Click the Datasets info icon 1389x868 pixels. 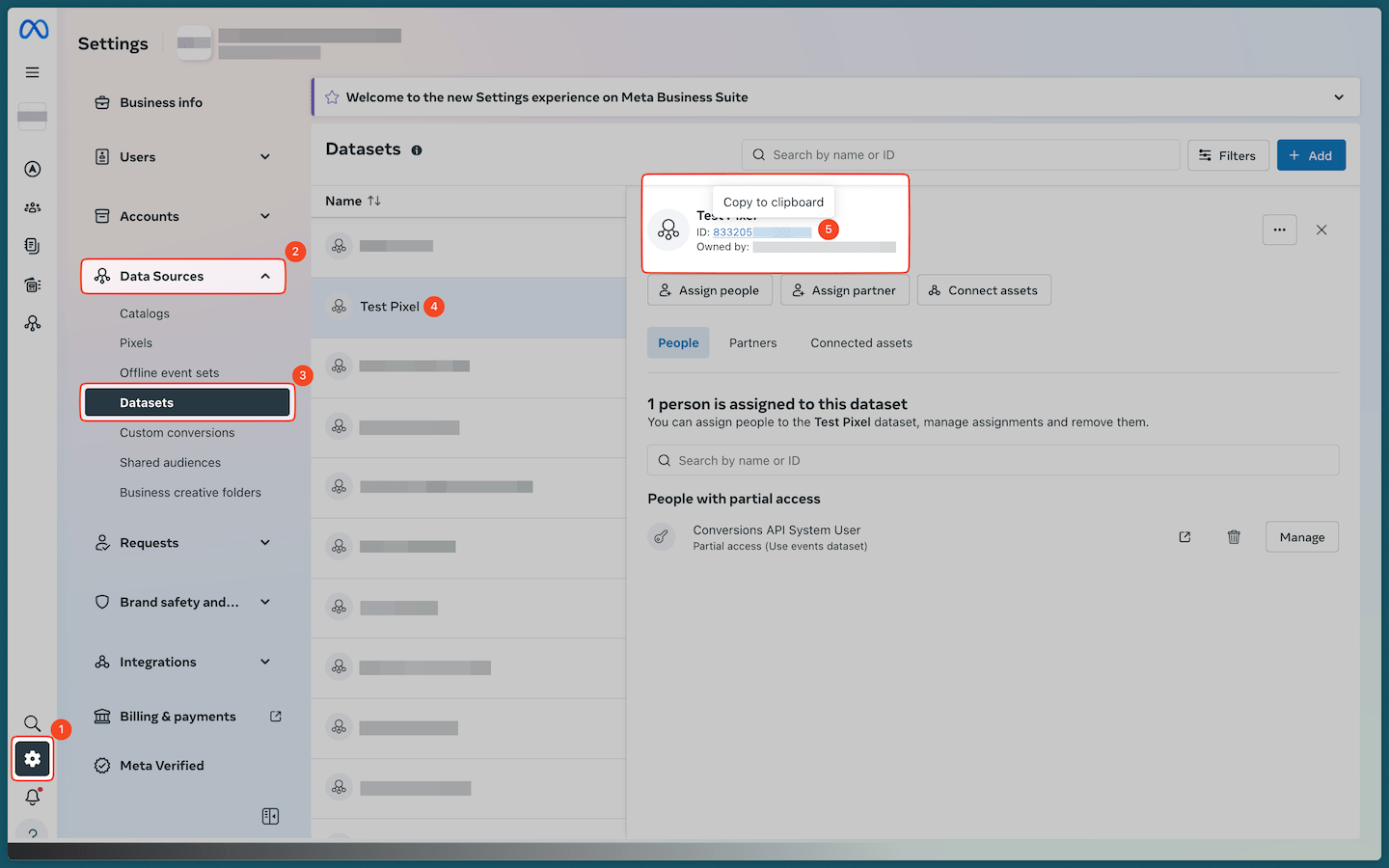click(x=416, y=149)
